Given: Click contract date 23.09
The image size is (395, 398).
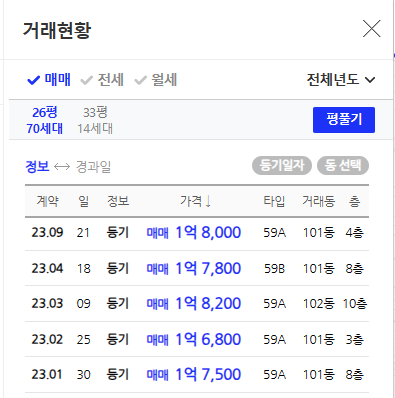Looking at the screenshot, I should tap(47, 232).
